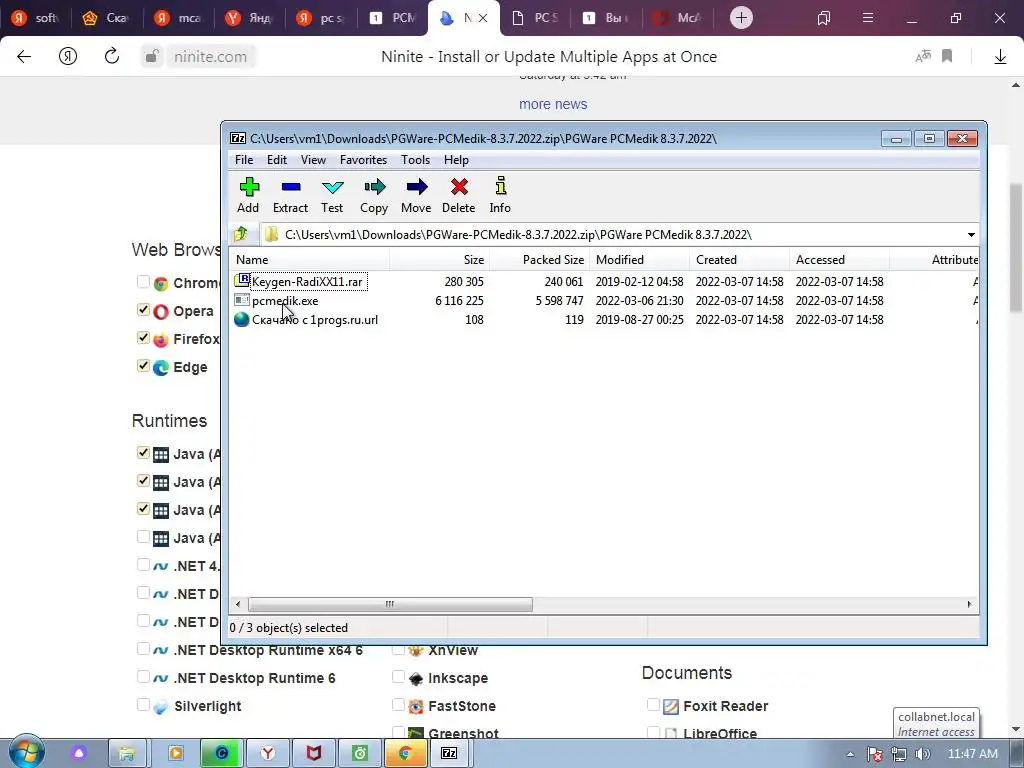The height and width of the screenshot is (768, 1024).
Task: Click the network tray icon
Action: pyautogui.click(x=899, y=754)
